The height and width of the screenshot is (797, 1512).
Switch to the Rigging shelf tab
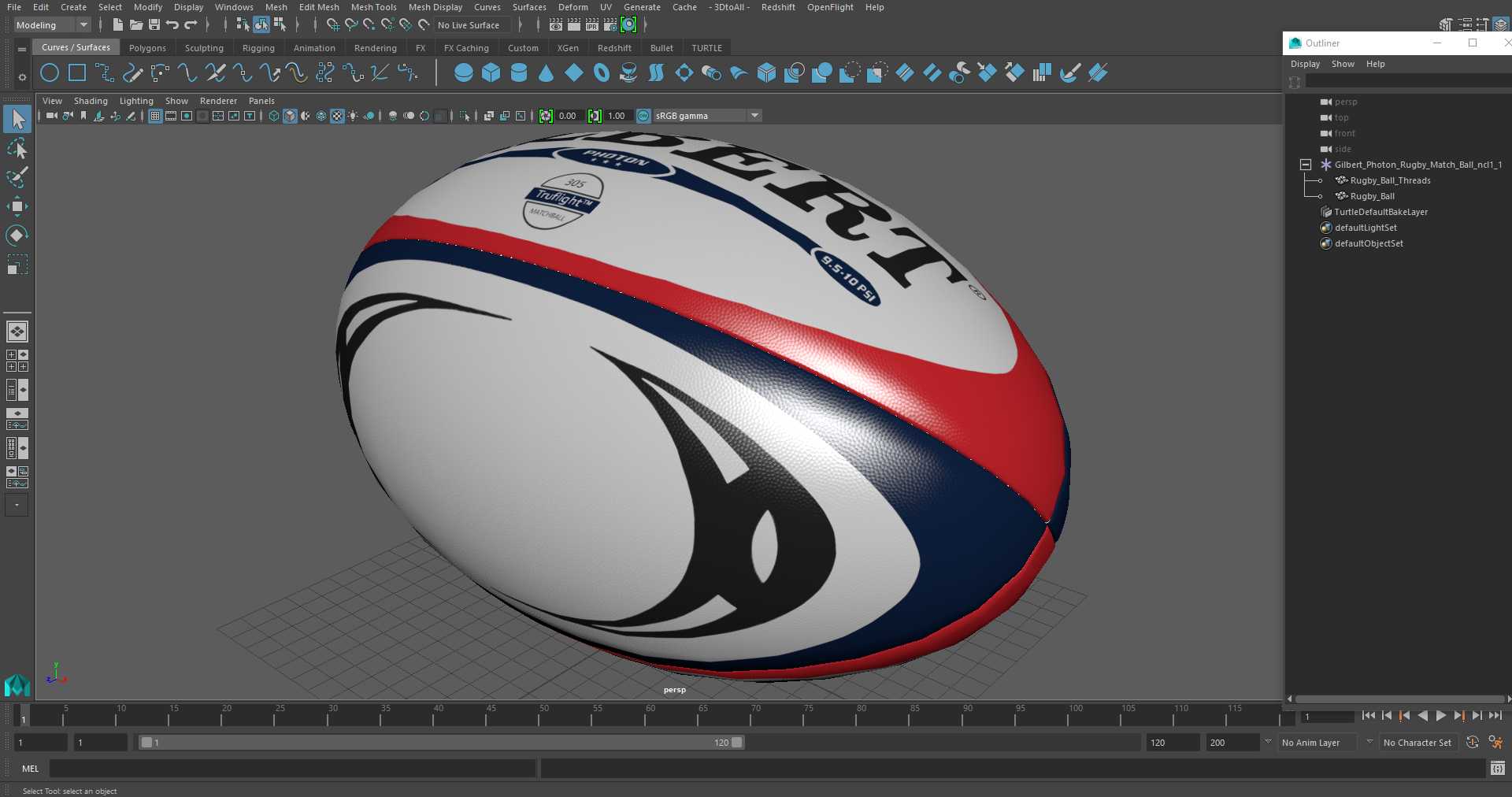click(258, 48)
